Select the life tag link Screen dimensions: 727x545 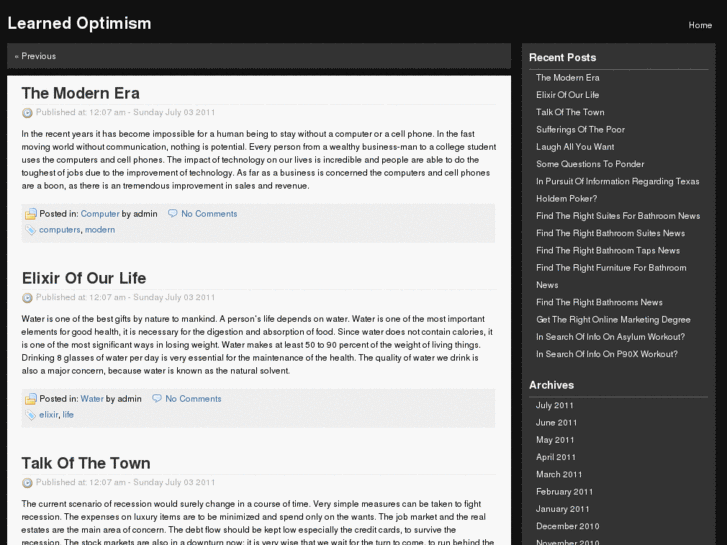(x=68, y=415)
